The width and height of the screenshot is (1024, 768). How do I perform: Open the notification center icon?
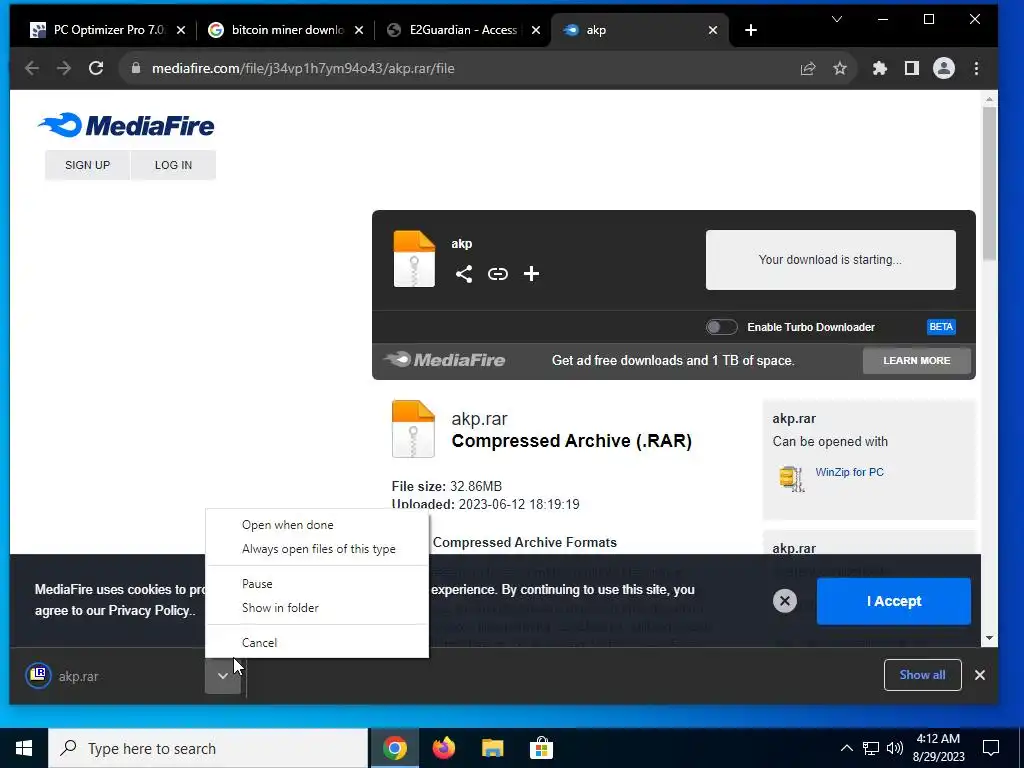click(x=991, y=748)
